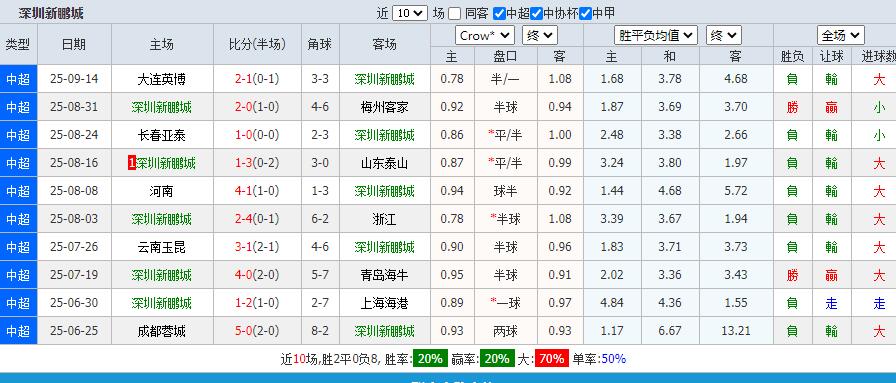Open home team 成都蓉城

162,331
